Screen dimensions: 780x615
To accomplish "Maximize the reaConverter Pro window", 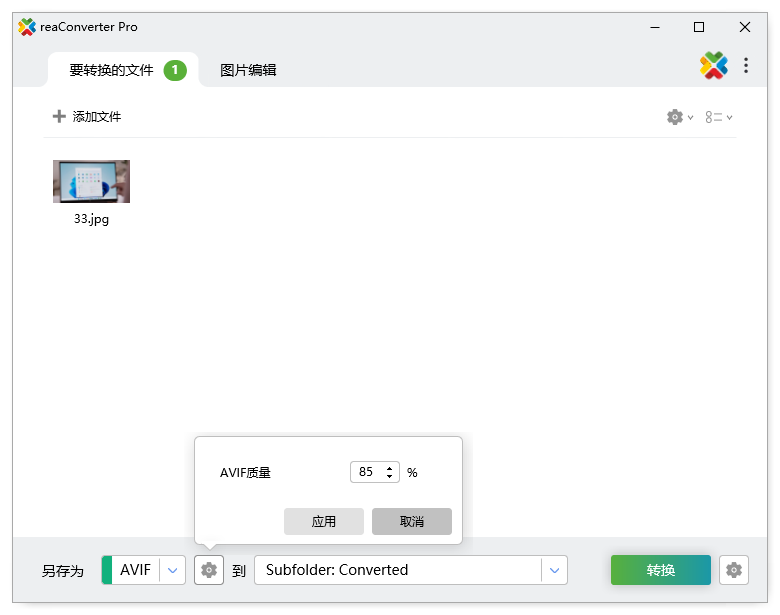I will click(x=699, y=27).
